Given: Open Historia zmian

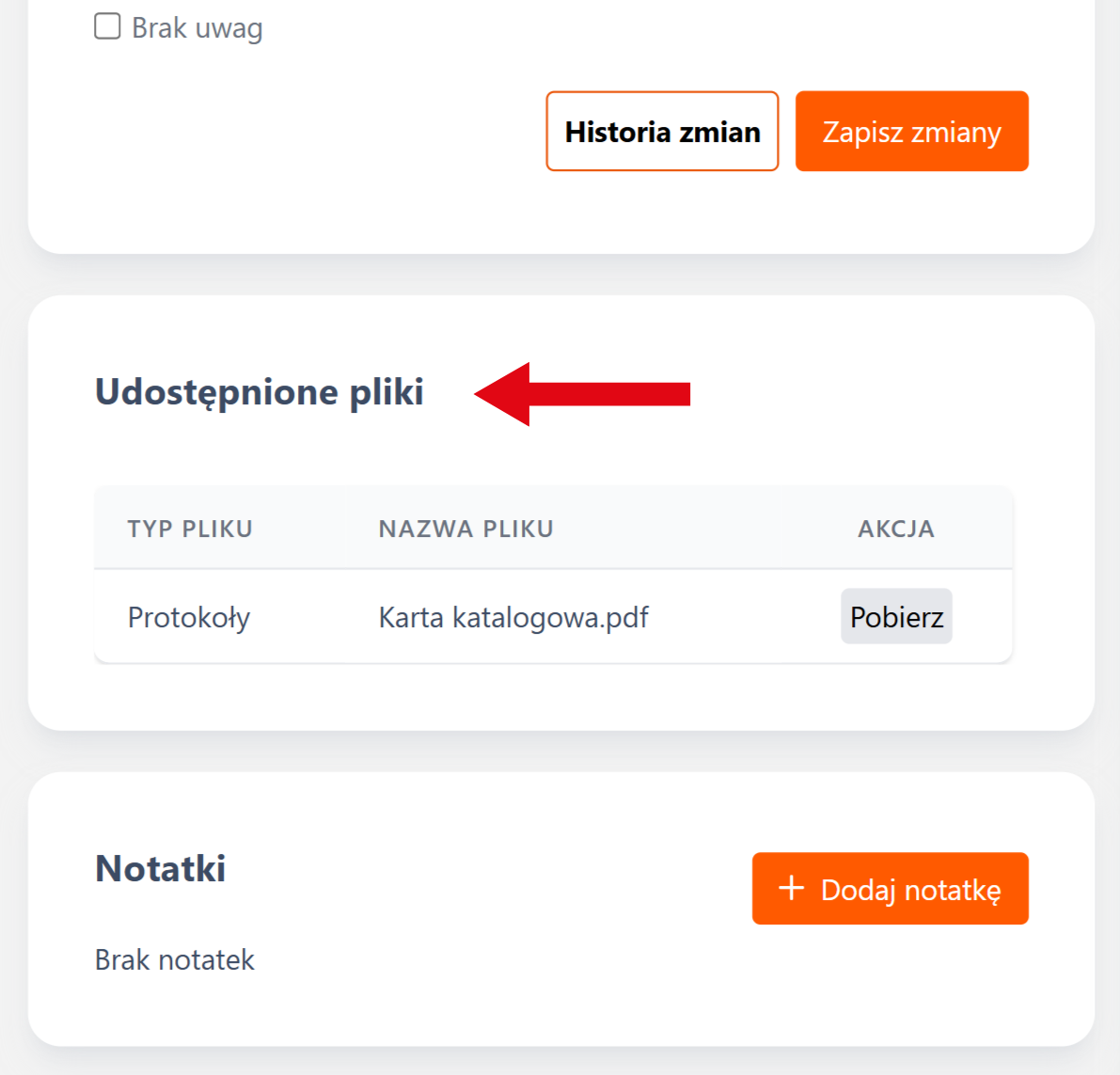Looking at the screenshot, I should coord(662,132).
